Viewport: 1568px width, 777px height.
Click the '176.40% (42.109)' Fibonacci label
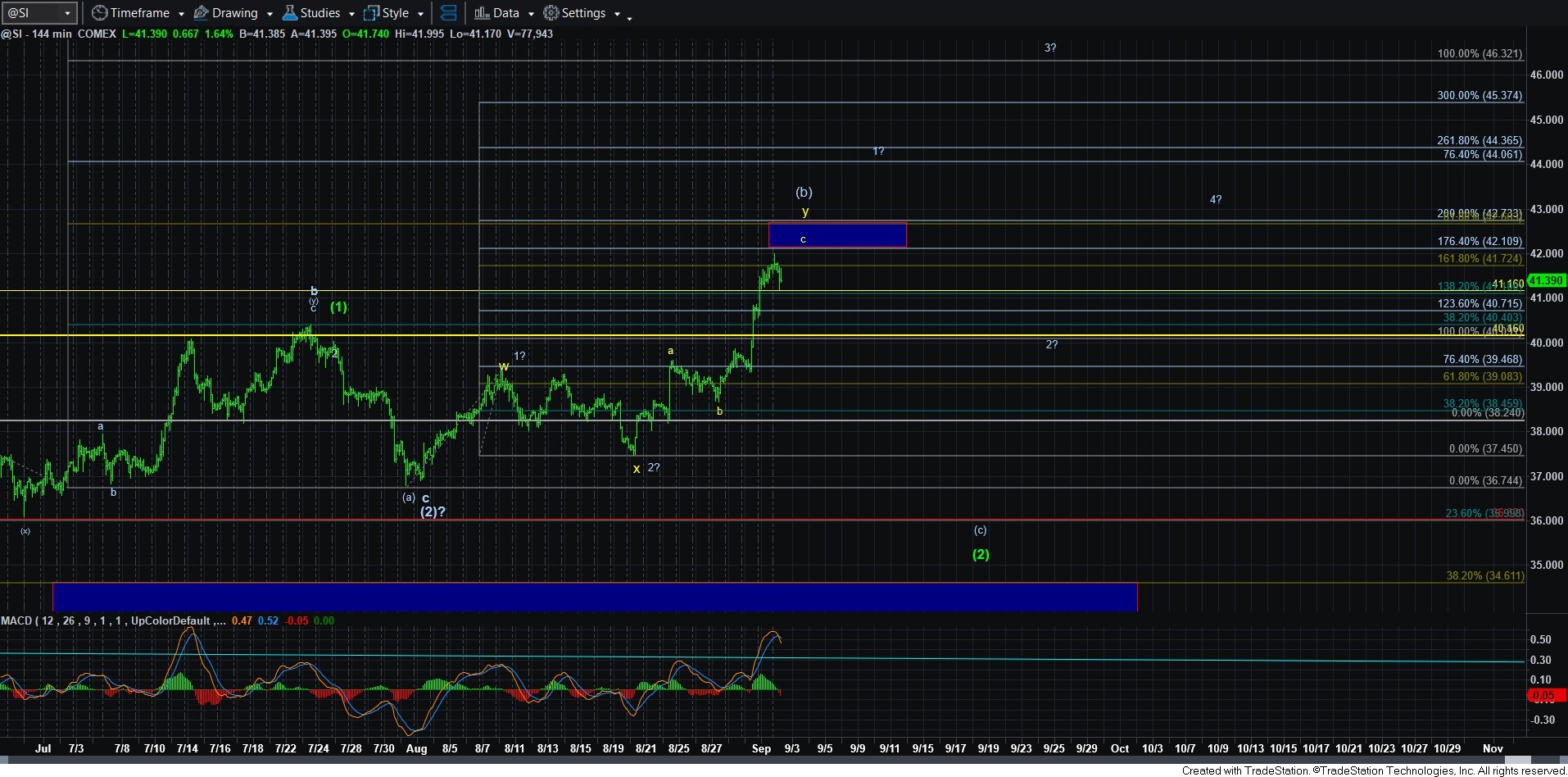[x=1480, y=242]
